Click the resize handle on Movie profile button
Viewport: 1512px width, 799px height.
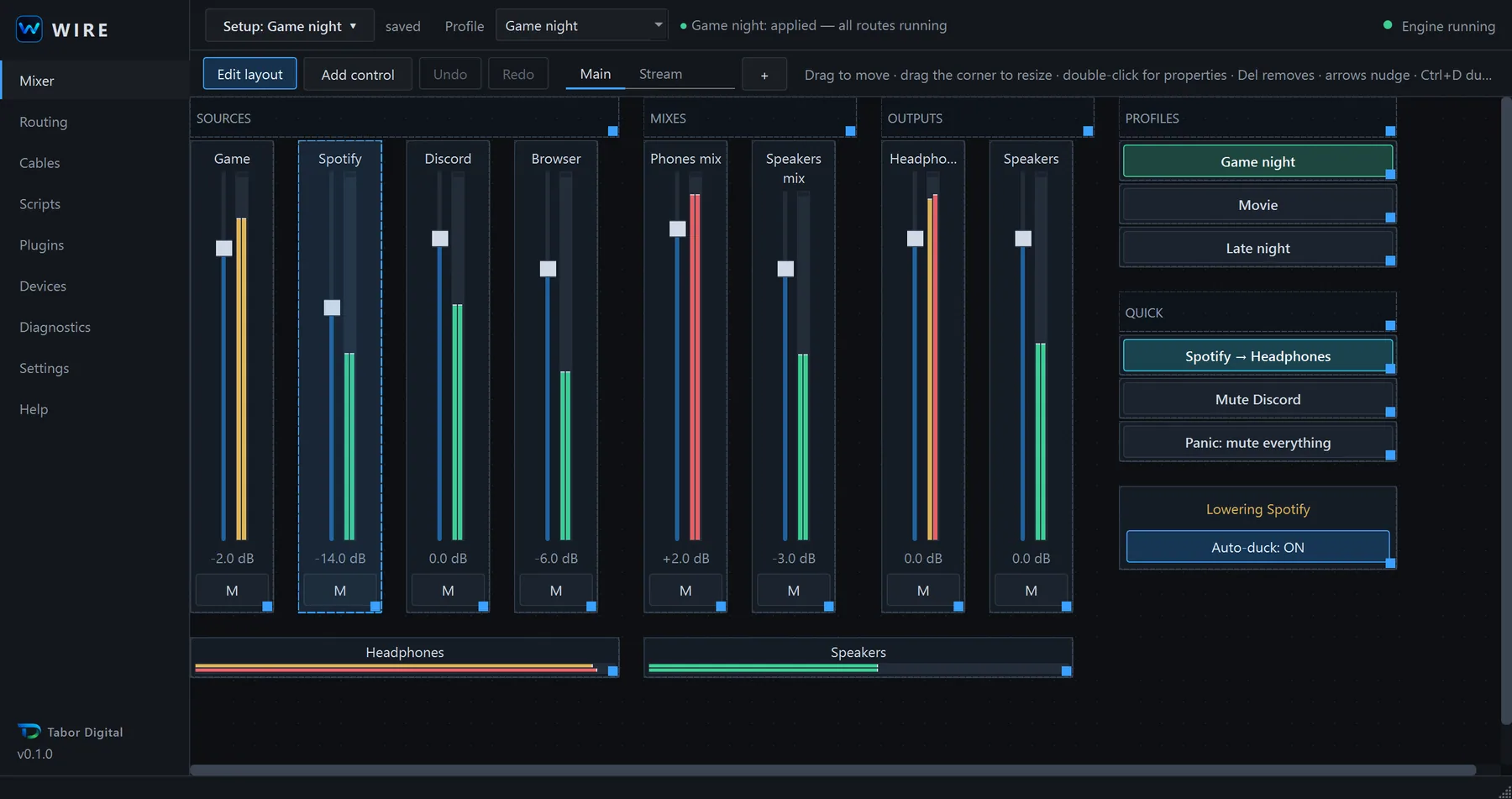click(1391, 218)
